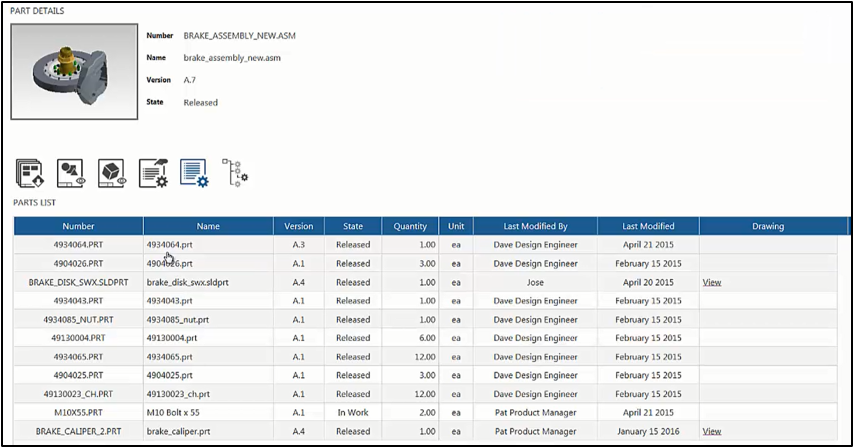Viewport: 854px width, 448px height.
Task: Open the 3D cube view icon
Action: point(112,173)
